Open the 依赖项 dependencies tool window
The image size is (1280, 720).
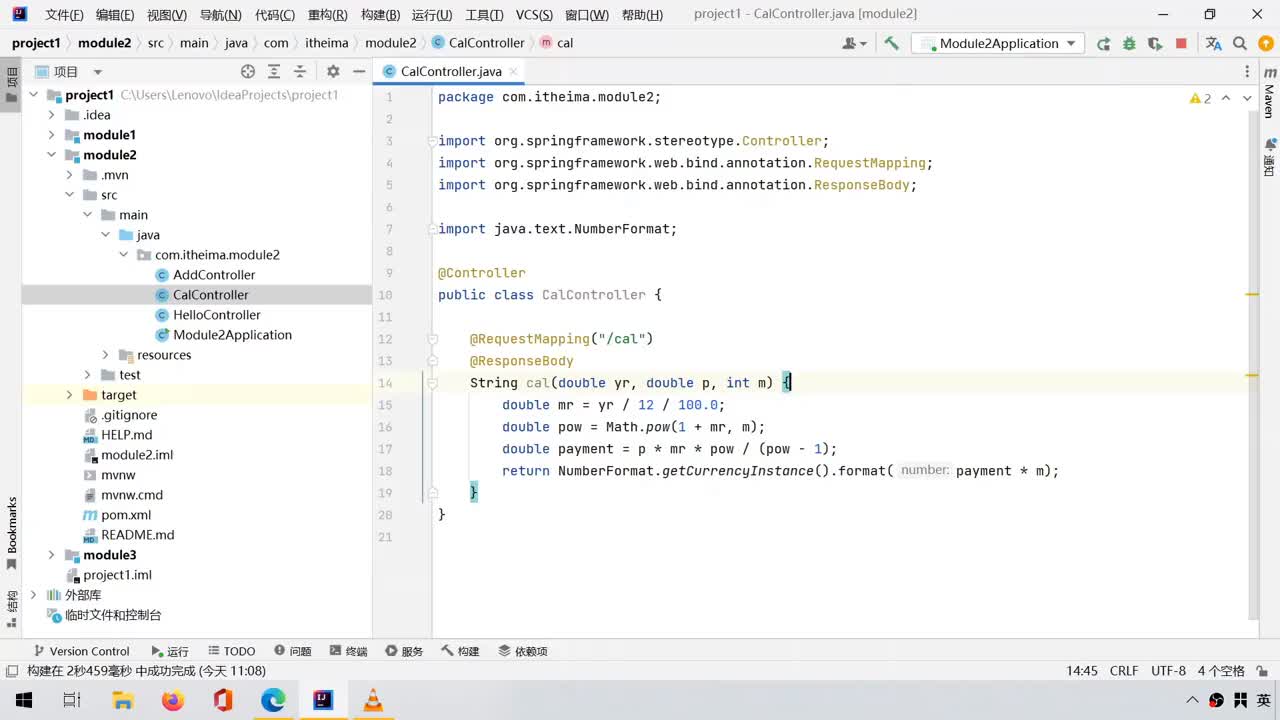[522, 651]
